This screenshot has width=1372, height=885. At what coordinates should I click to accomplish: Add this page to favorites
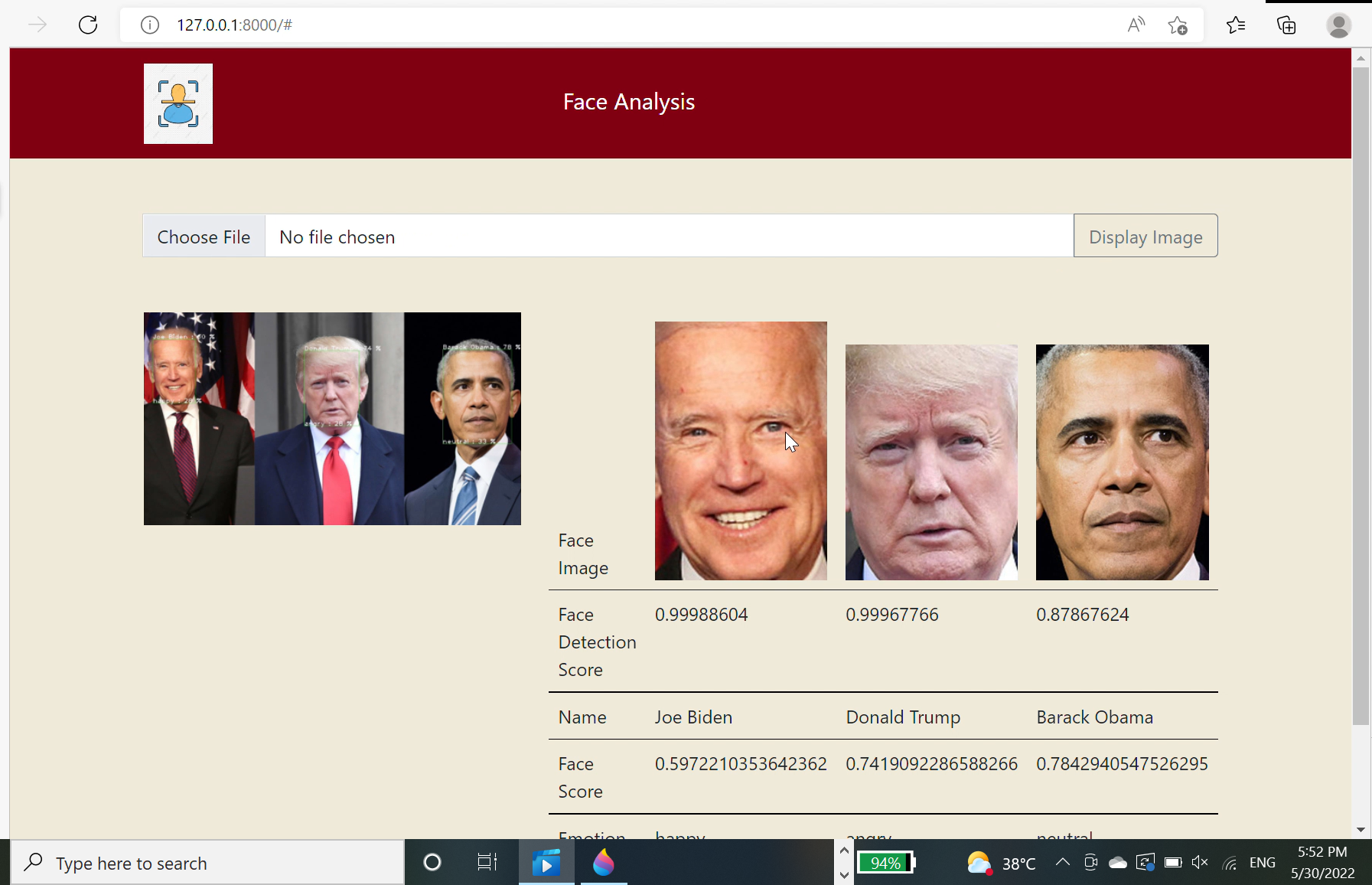(x=1177, y=24)
